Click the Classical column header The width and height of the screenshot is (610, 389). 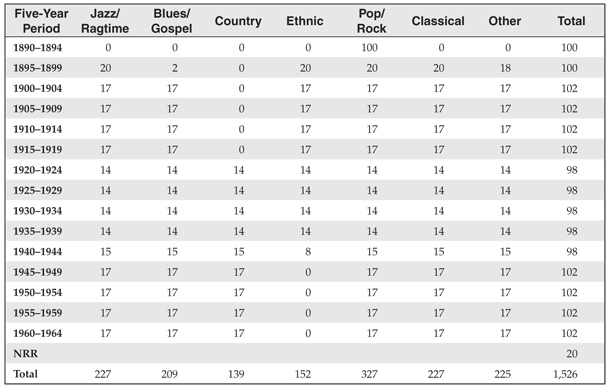coord(438,21)
